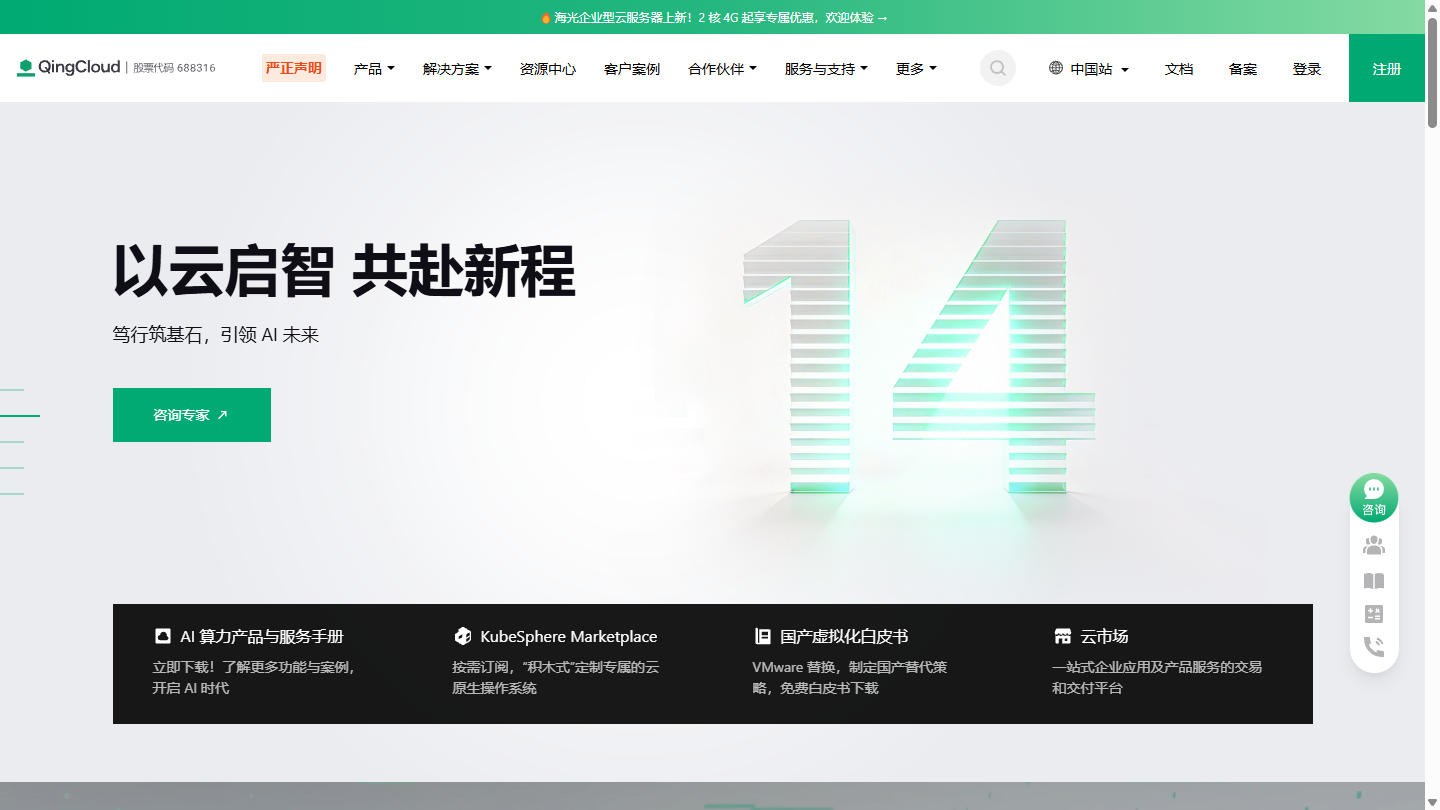Open AI 算力产品与服务手册 link
Viewport: 1440px width, 810px height.
[x=262, y=636]
